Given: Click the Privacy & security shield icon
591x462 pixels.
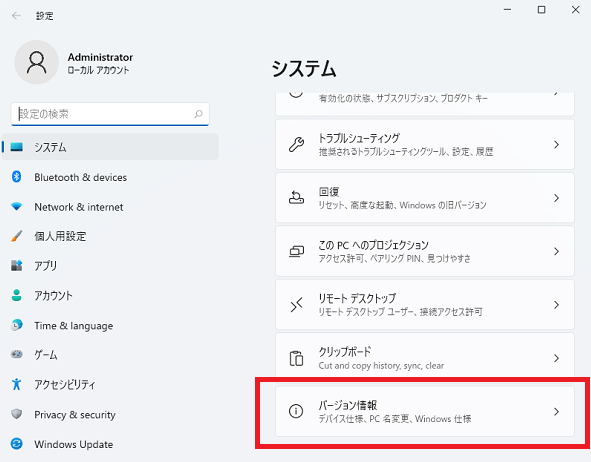Looking at the screenshot, I should (17, 414).
